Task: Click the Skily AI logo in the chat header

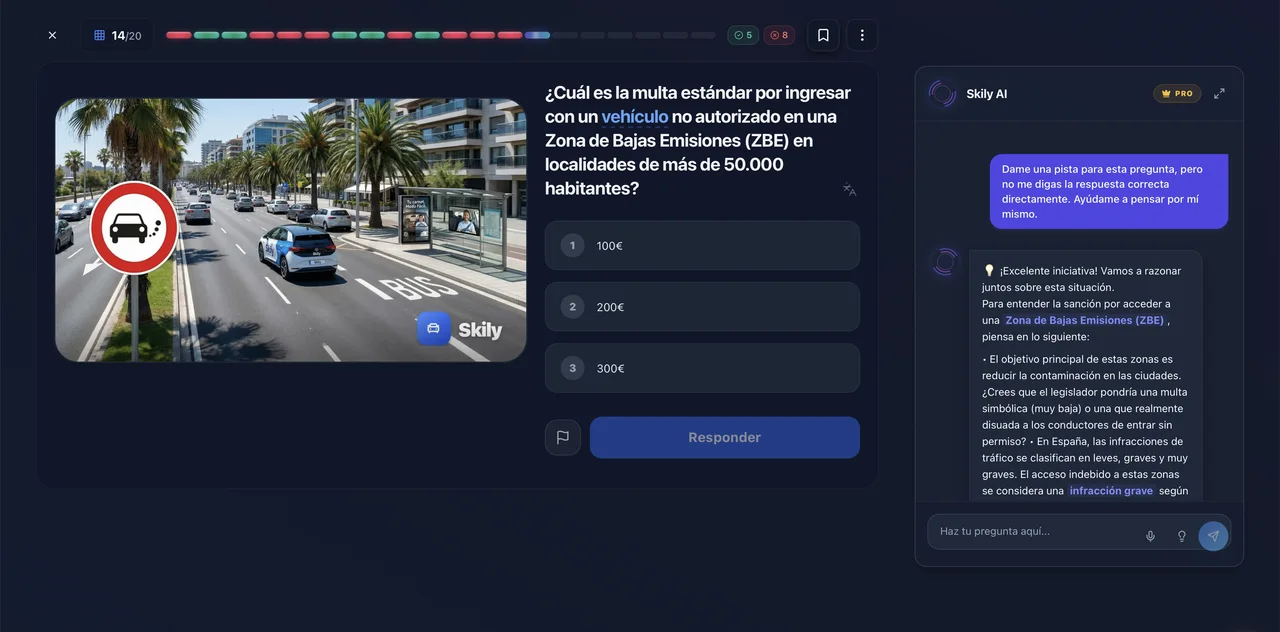Action: click(942, 93)
